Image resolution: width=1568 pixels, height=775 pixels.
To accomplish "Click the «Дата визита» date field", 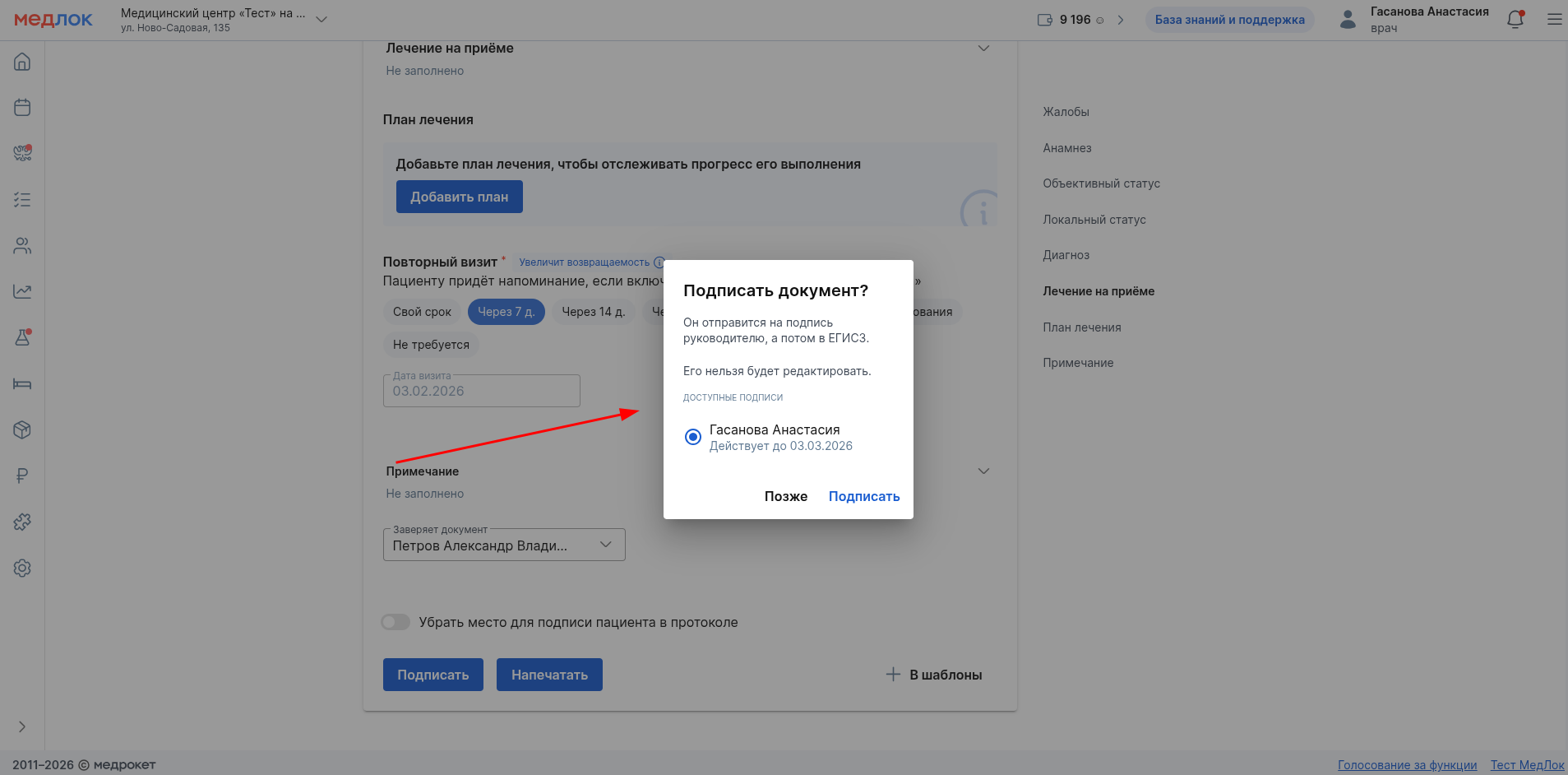I will [481, 392].
